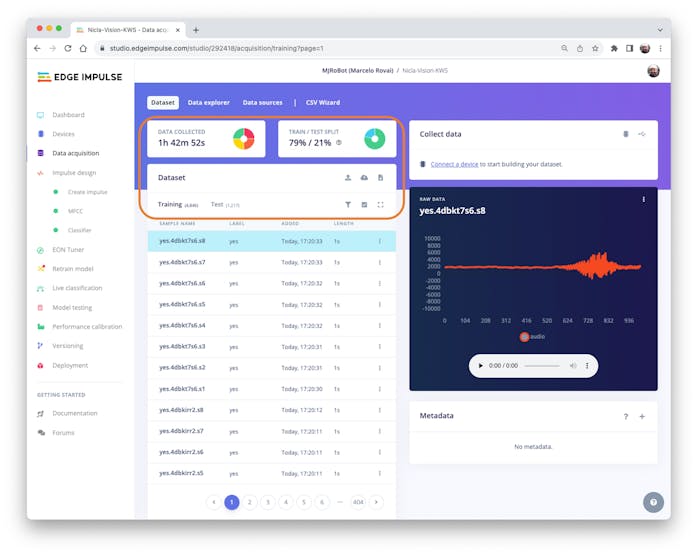Open help bubble at bottom right

[653, 502]
